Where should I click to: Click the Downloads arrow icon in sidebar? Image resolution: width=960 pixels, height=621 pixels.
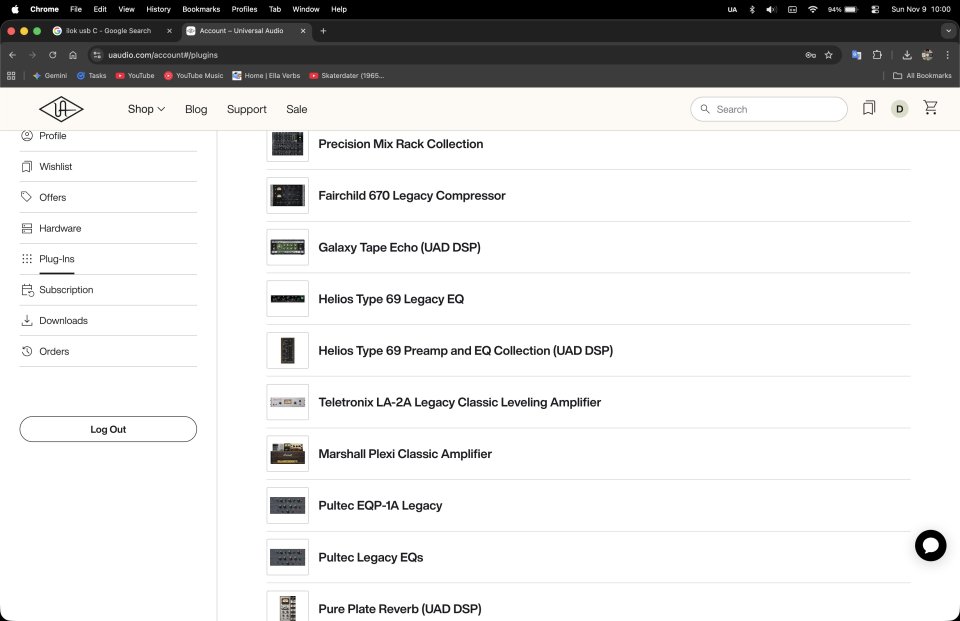(27, 320)
